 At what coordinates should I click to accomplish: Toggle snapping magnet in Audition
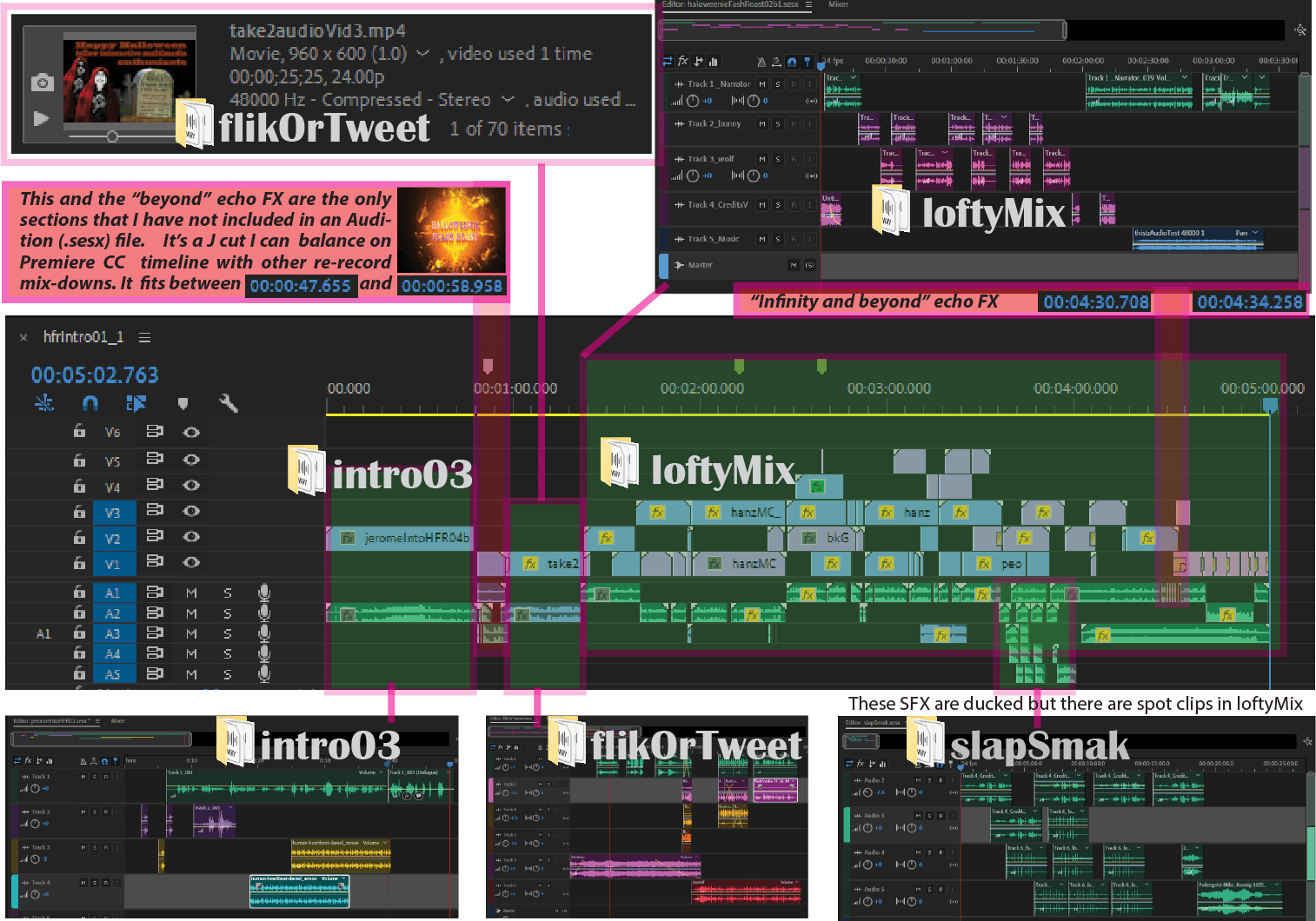792,62
